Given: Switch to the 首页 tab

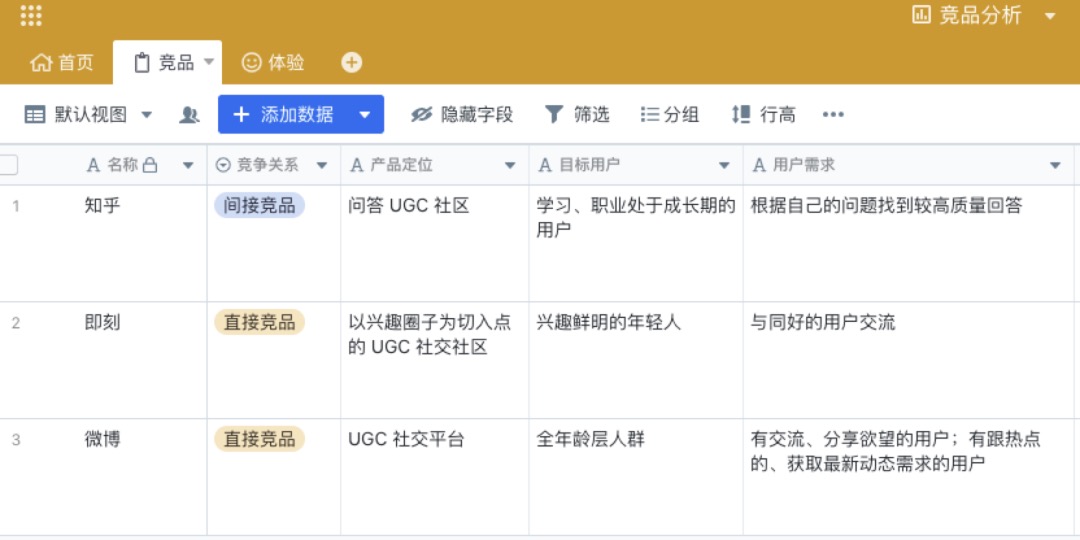Looking at the screenshot, I should point(62,62).
